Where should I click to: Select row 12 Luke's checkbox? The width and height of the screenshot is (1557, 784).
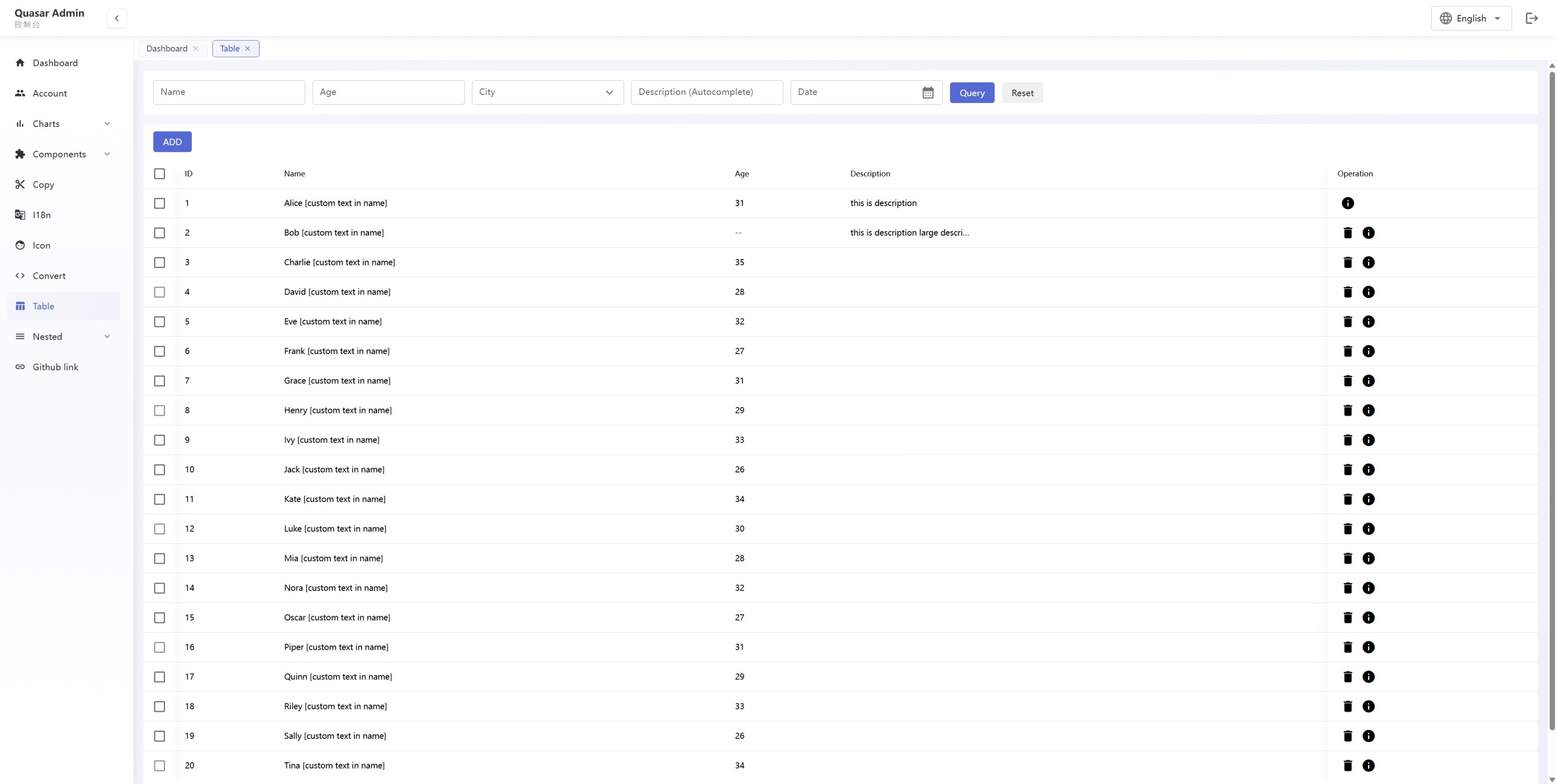click(159, 529)
